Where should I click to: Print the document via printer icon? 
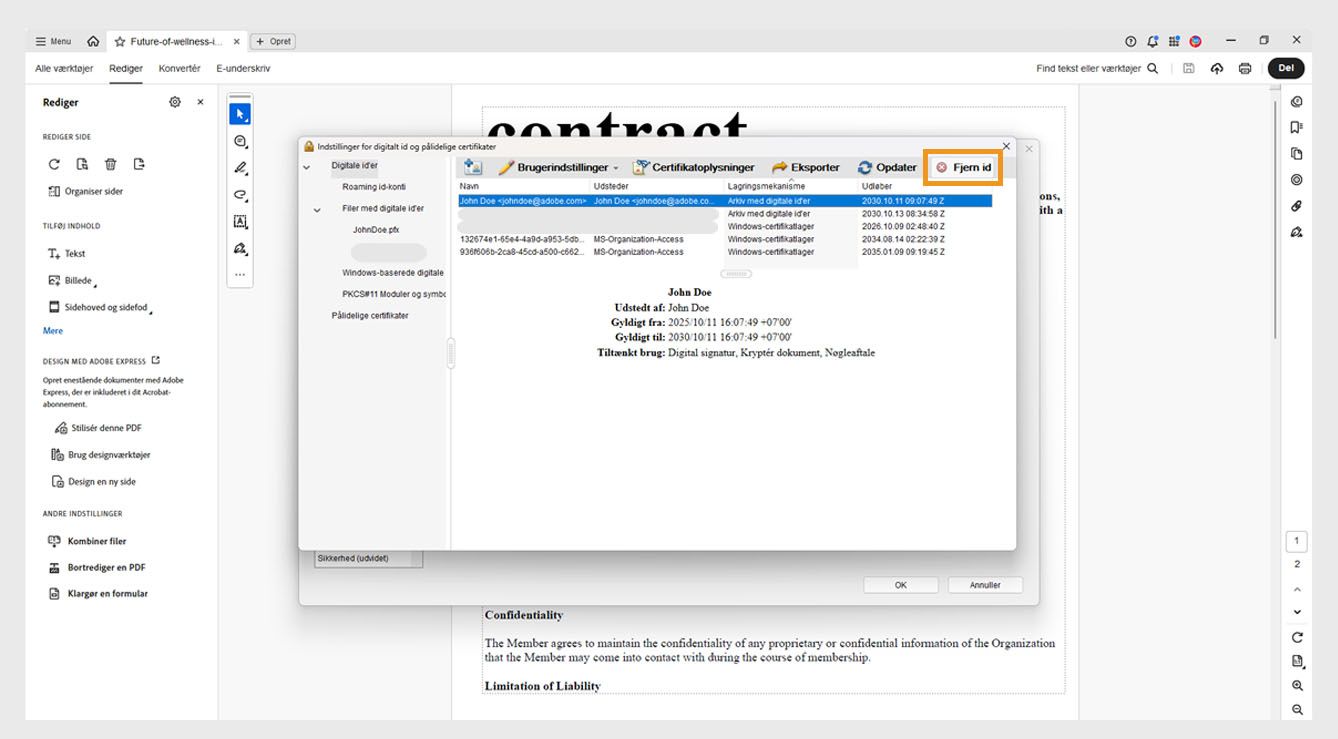pyautogui.click(x=1244, y=69)
